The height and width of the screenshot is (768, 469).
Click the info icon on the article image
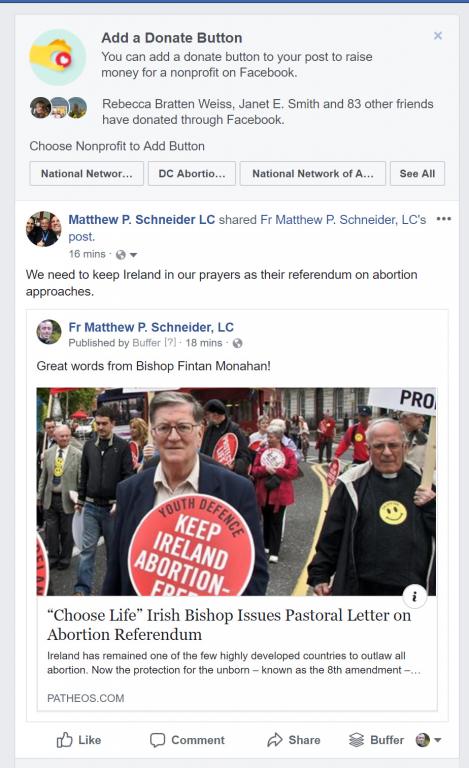click(x=415, y=596)
